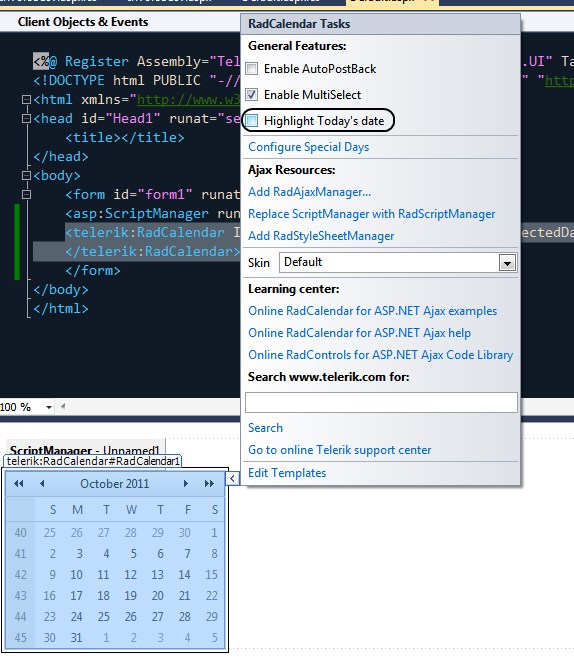Replace ScriptManager with RadScriptManager
This screenshot has width=574, height=667.
click(x=371, y=214)
